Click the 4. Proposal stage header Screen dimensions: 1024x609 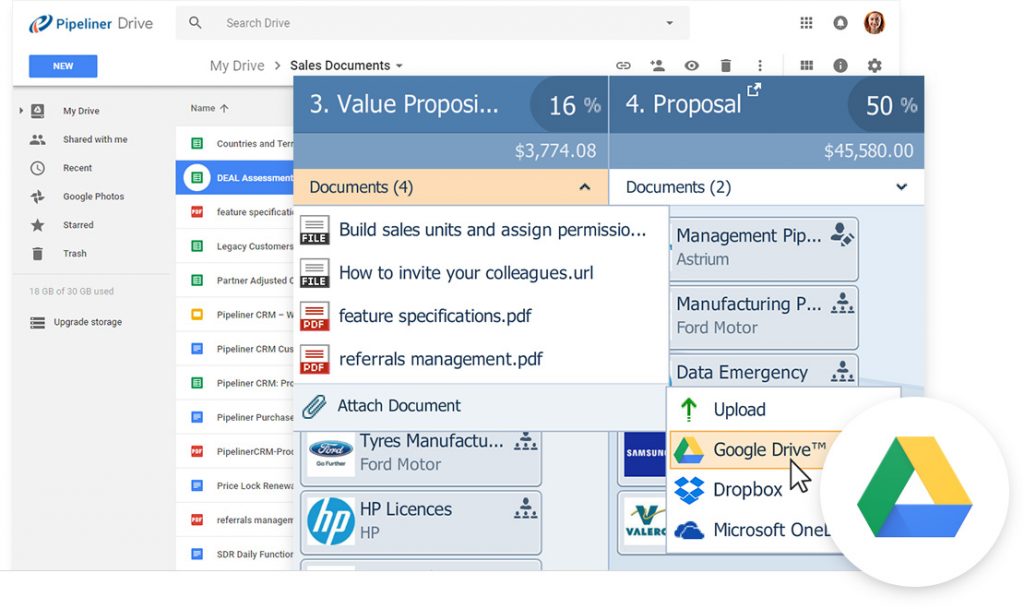coord(767,104)
